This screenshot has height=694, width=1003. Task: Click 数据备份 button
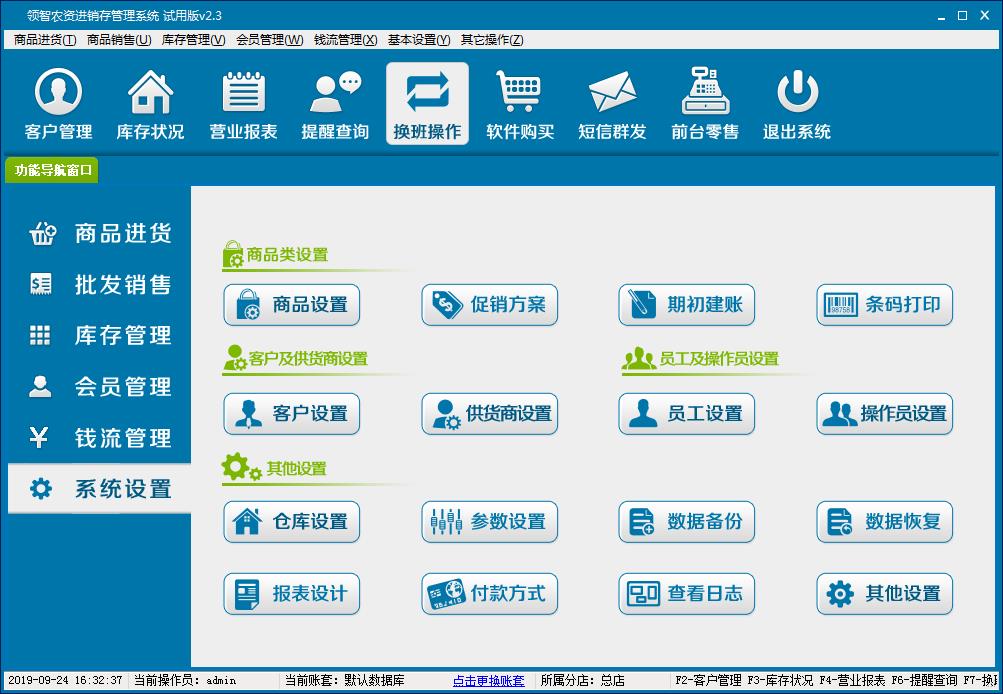[x=686, y=522]
